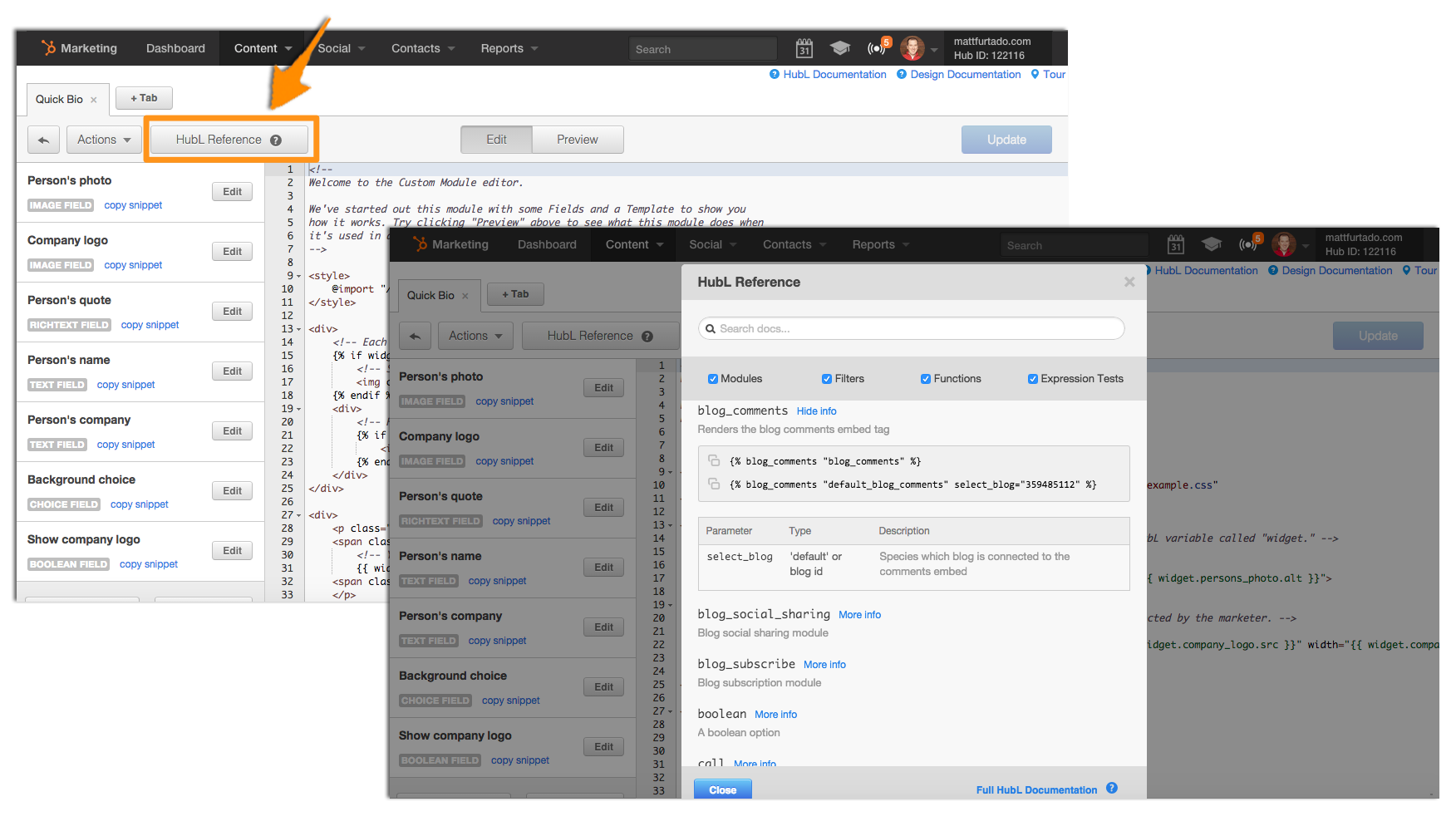Copy the blog_comments snippet with the copy icon

pyautogui.click(x=715, y=460)
